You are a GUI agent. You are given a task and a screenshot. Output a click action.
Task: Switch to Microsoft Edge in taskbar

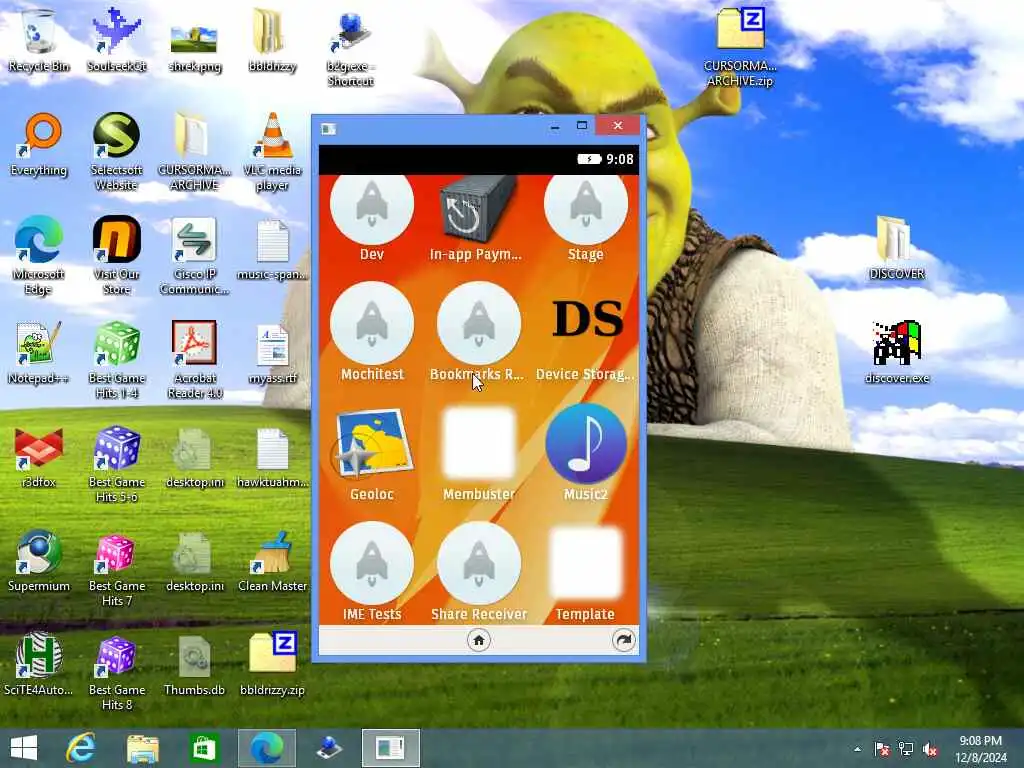coord(266,748)
